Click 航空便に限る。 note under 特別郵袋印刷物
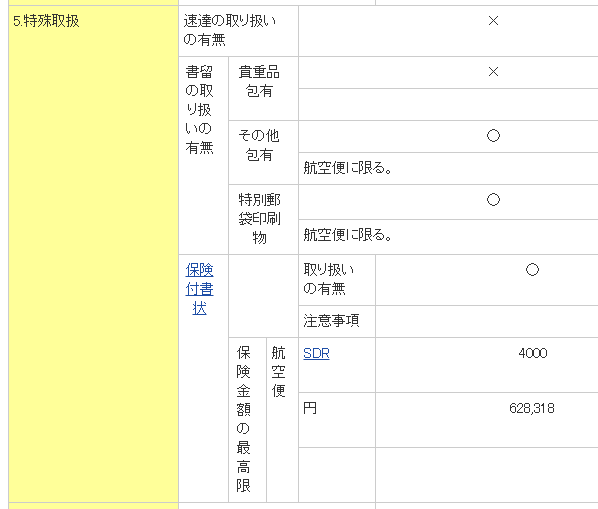The width and height of the screenshot is (598, 509). pyautogui.click(x=347, y=235)
